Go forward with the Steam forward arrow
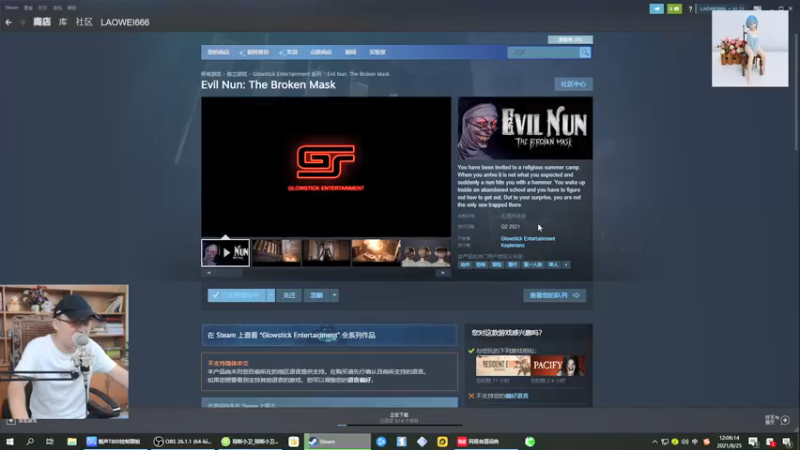The width and height of the screenshot is (800, 450). click(x=22, y=22)
